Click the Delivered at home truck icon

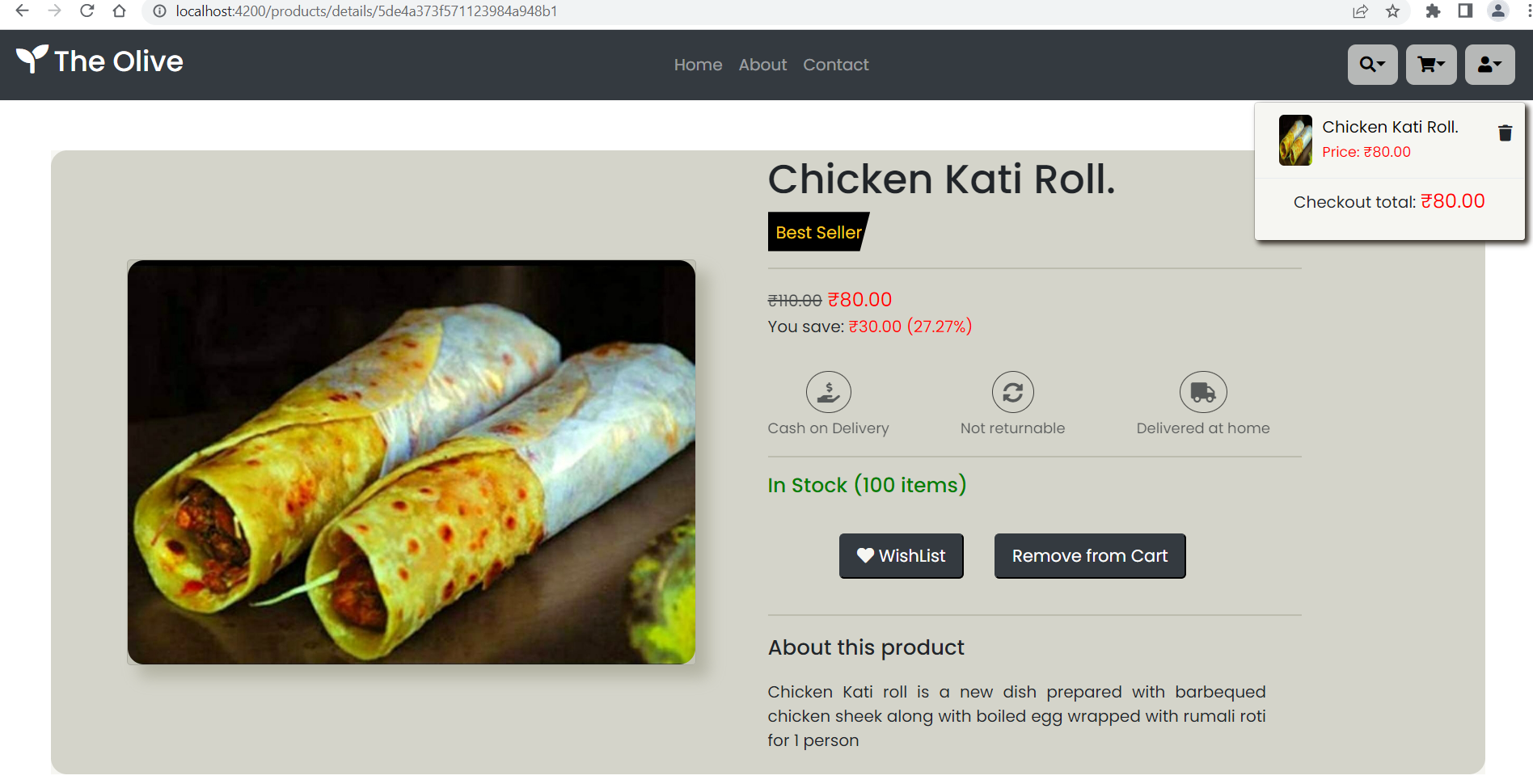(1203, 391)
